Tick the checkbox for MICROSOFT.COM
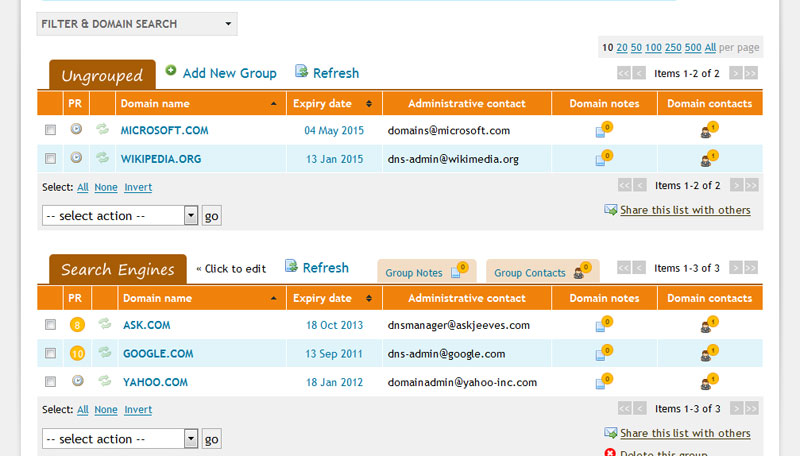The height and width of the screenshot is (456, 800). coord(50,130)
